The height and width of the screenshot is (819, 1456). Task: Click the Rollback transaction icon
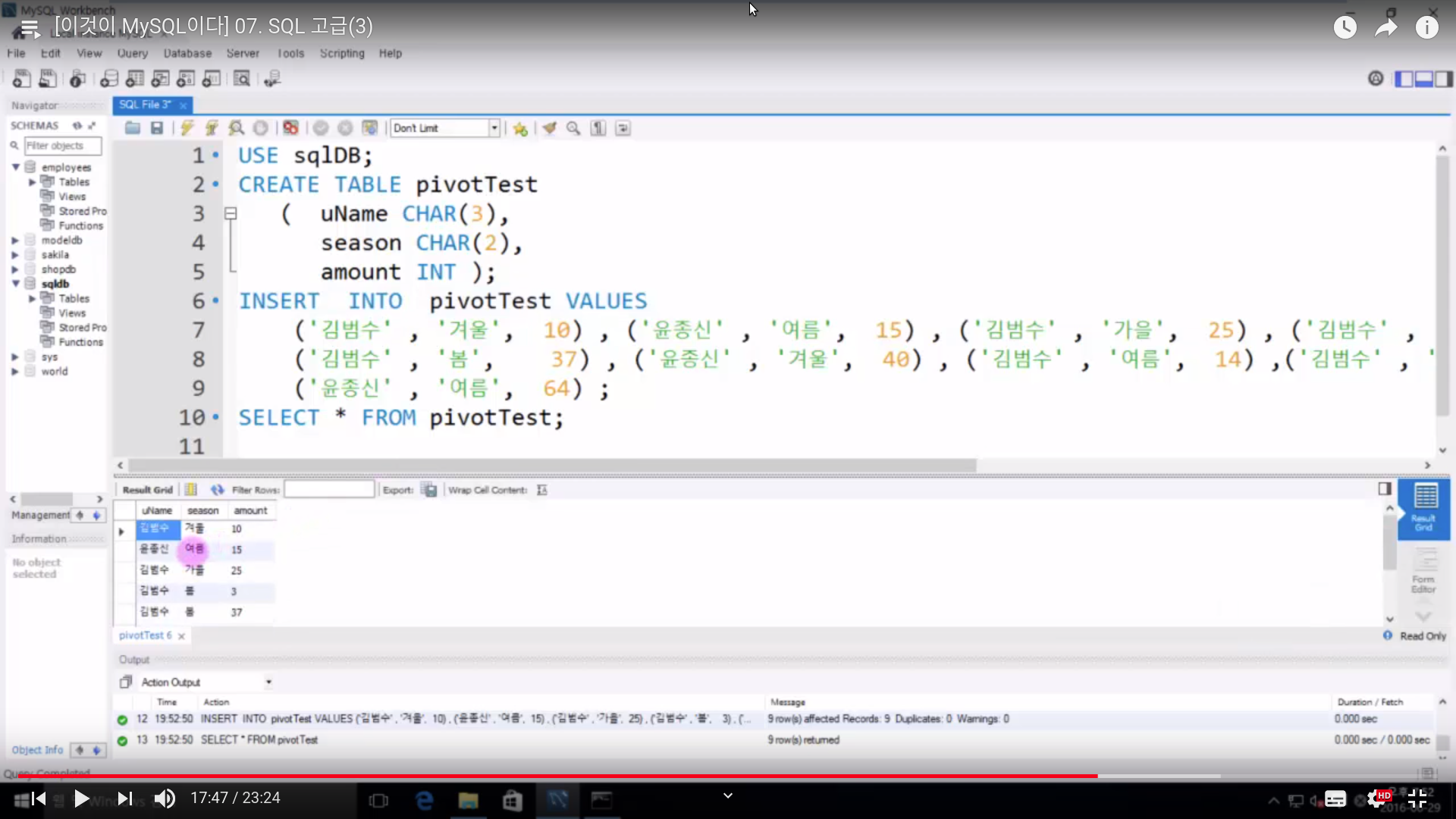point(345,128)
